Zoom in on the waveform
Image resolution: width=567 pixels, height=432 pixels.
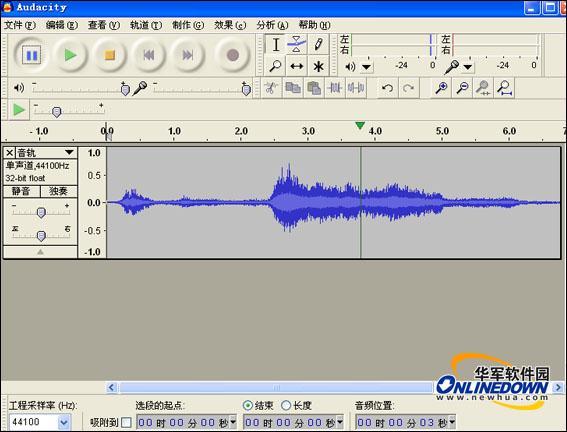(x=441, y=88)
